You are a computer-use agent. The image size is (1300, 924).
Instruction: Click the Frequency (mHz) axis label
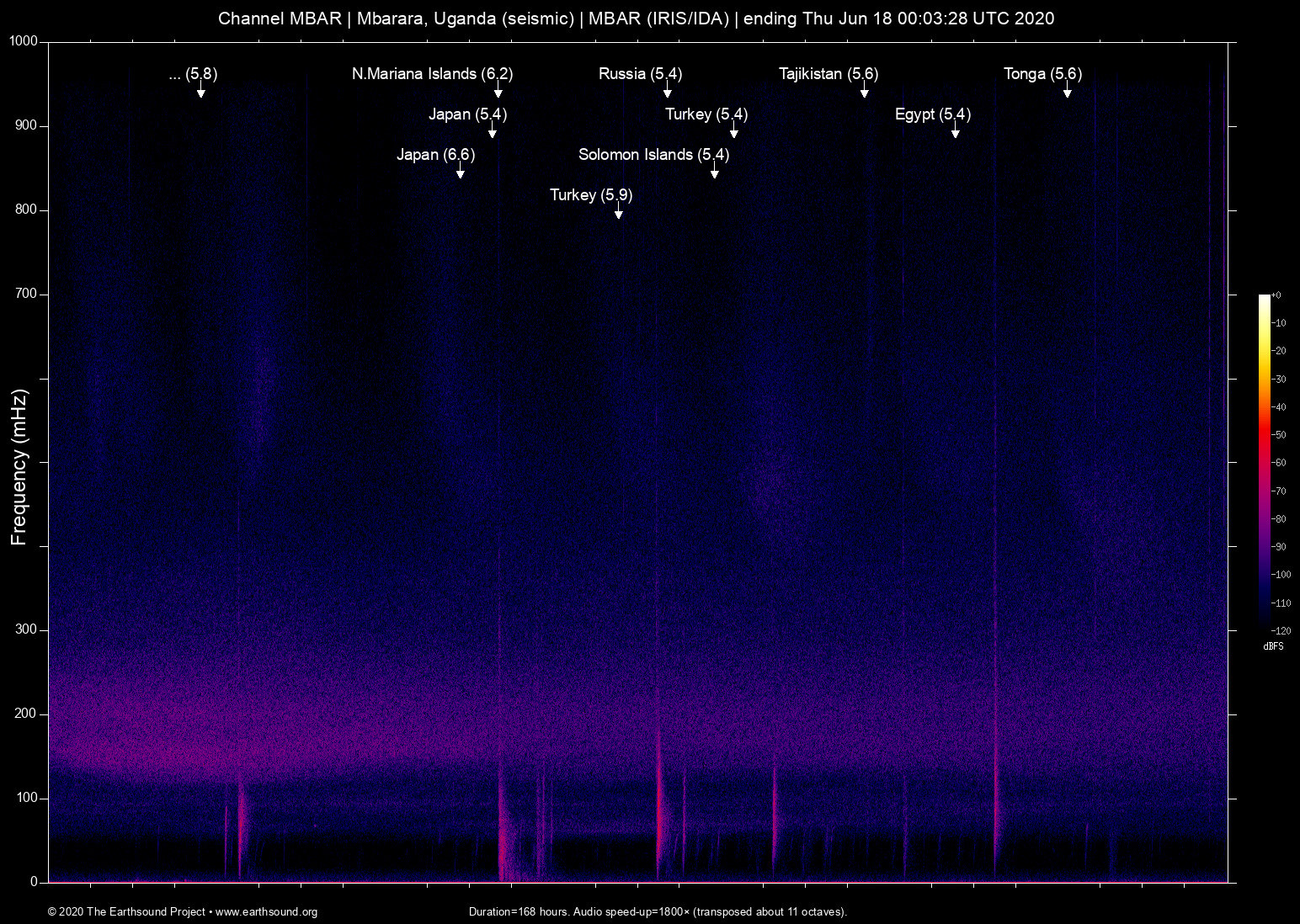point(19,461)
